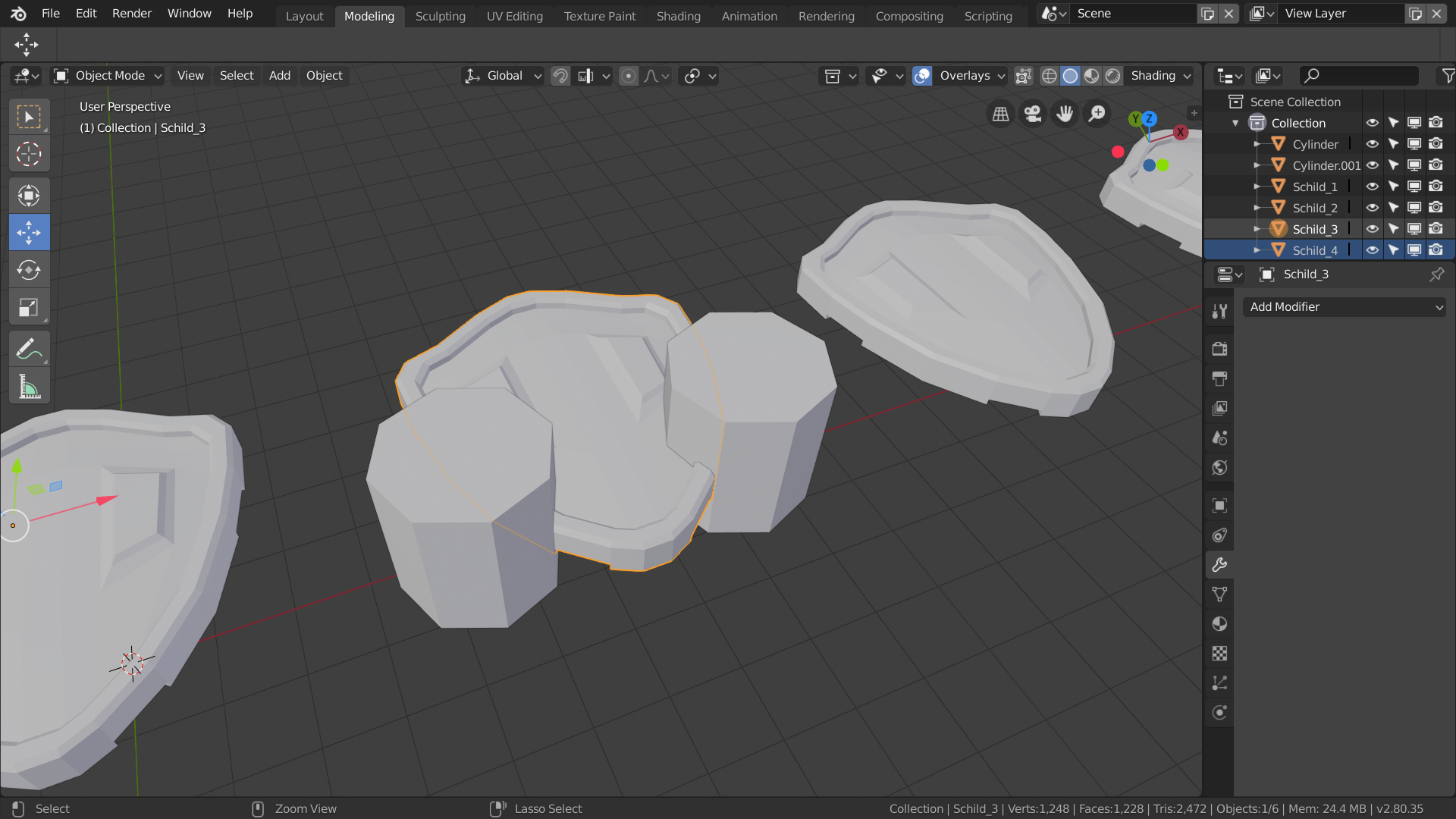This screenshot has height=819, width=1456.
Task: Click the pan view hand icon
Action: 1065,114
